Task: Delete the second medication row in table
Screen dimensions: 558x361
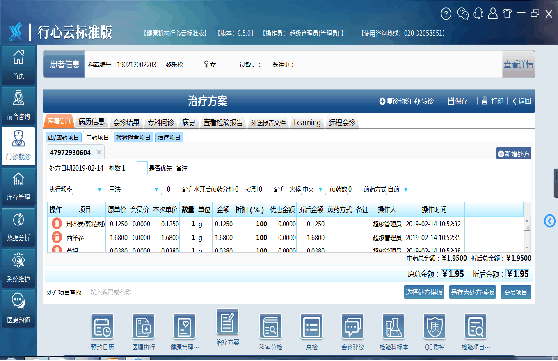Action: [57, 237]
